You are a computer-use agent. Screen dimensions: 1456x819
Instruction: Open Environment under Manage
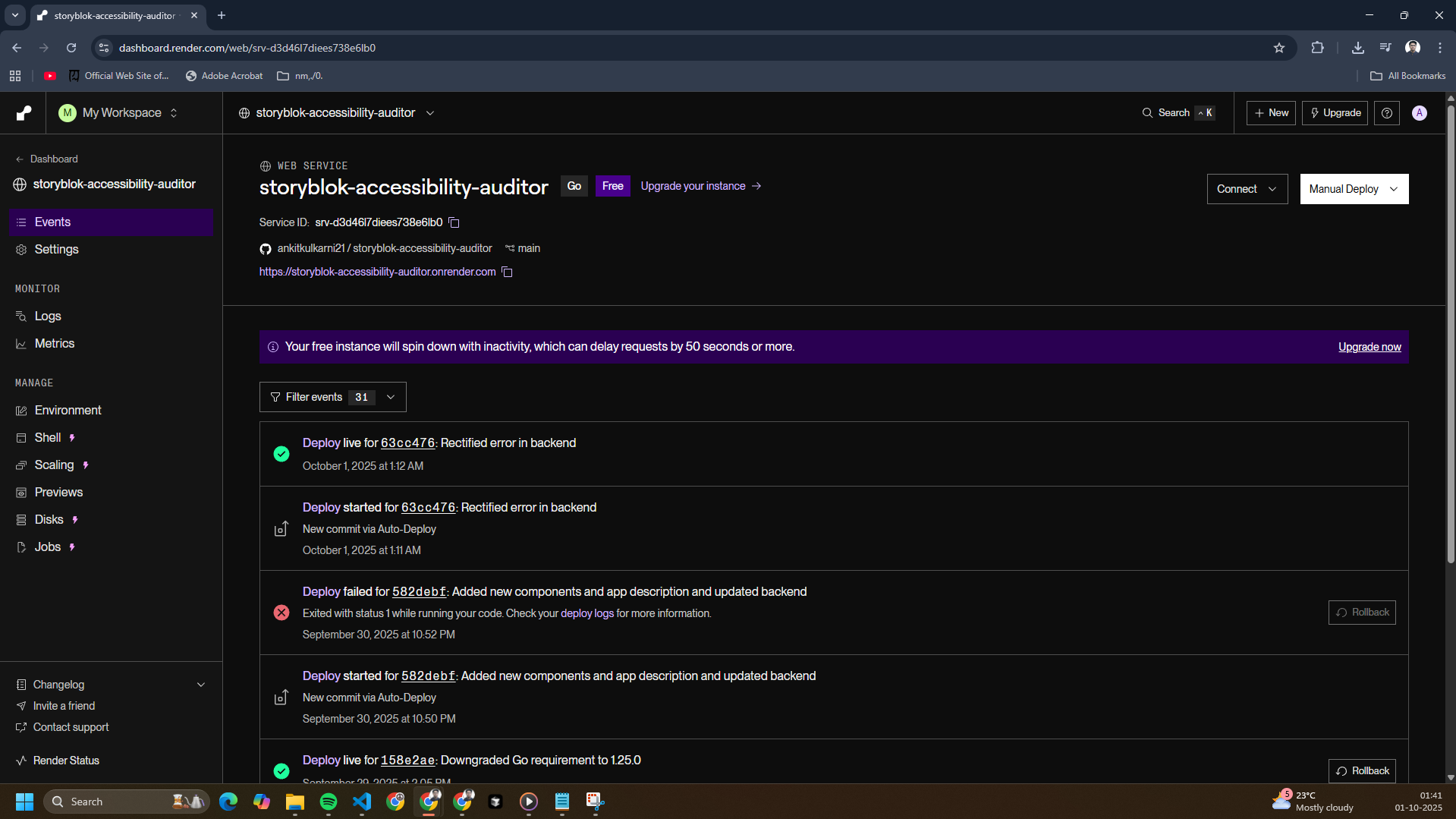[111, 411]
